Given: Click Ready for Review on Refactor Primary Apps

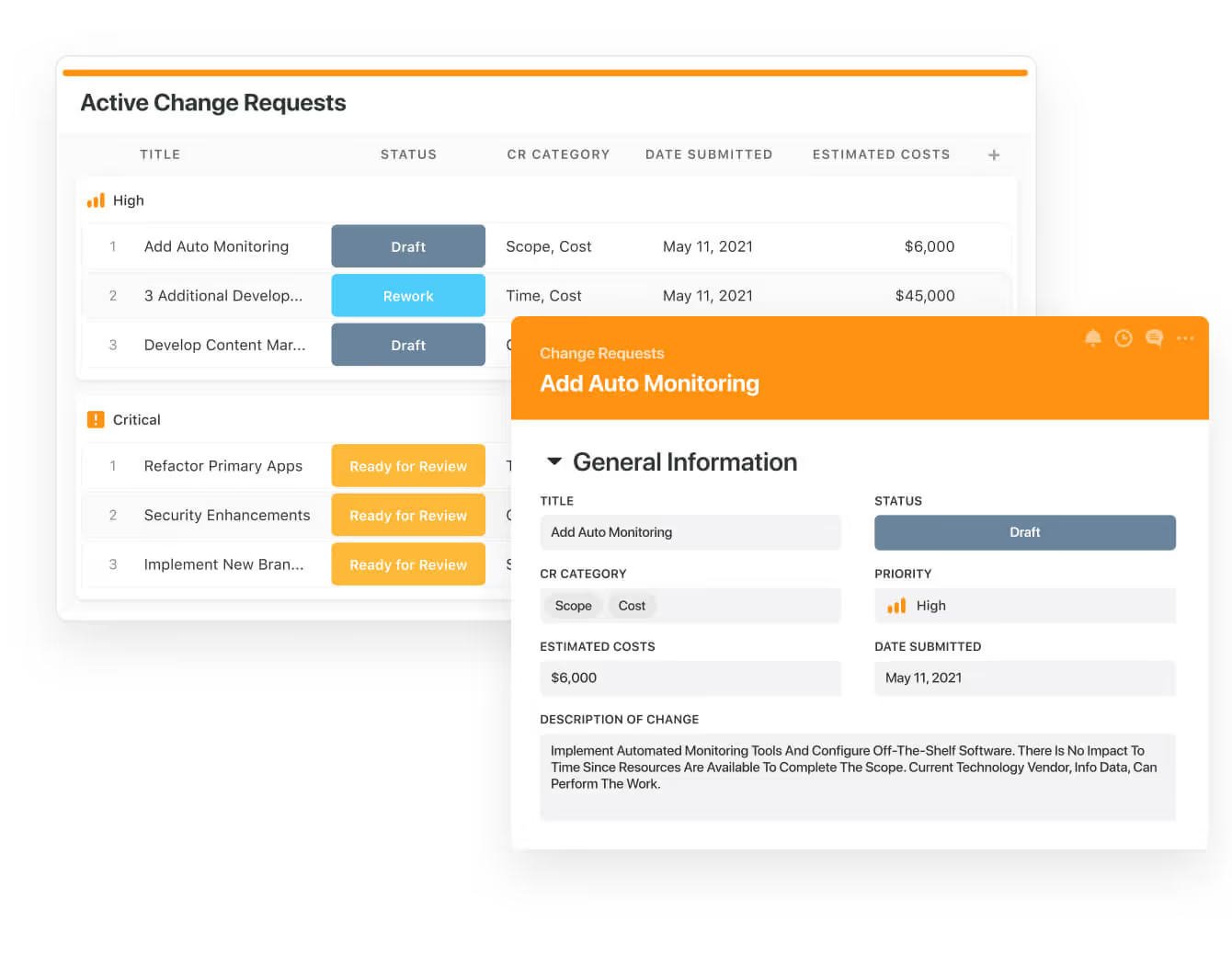Looking at the screenshot, I should 408,466.
